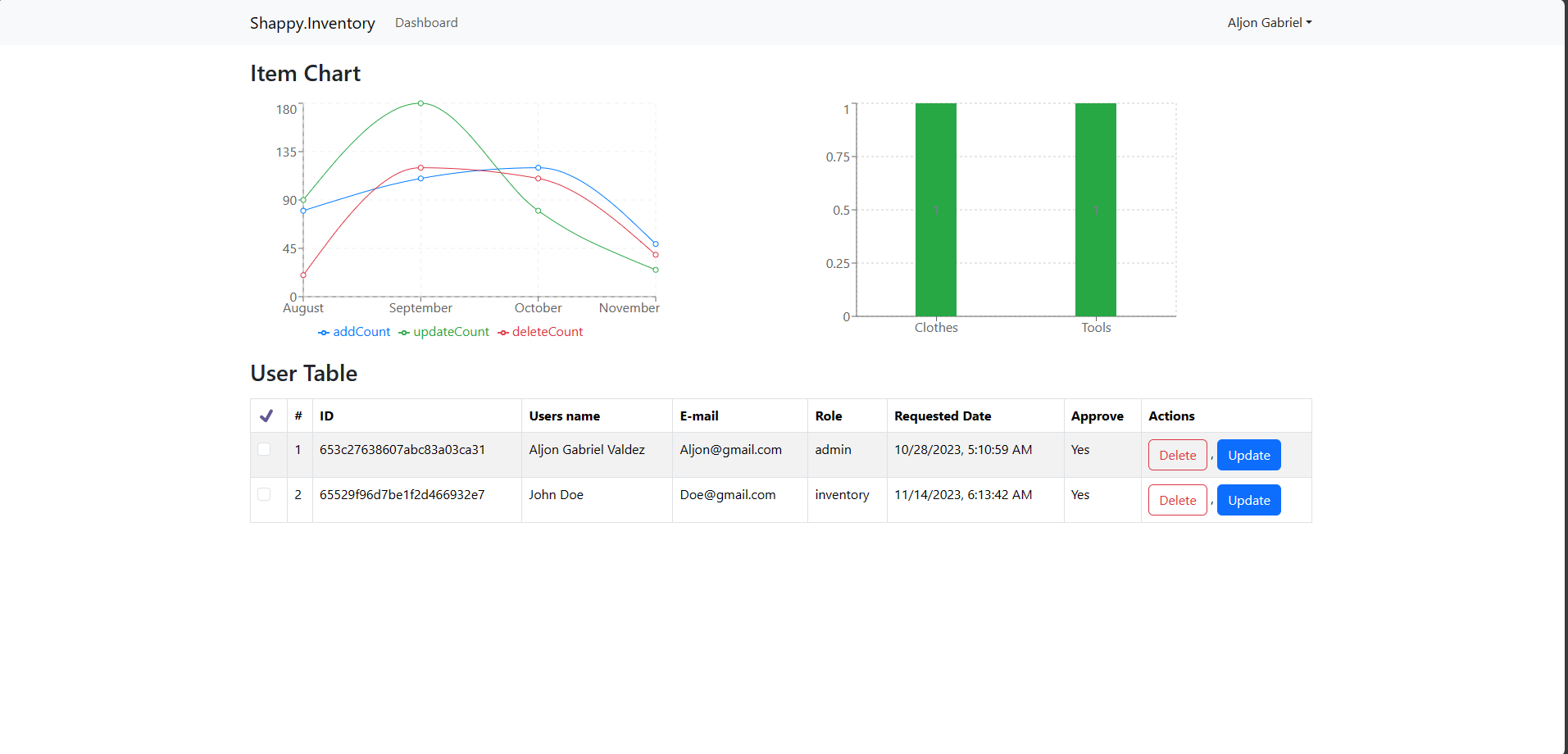
Task: Select ID 65529f96d7be1f2d466932e7
Action: 402,494
